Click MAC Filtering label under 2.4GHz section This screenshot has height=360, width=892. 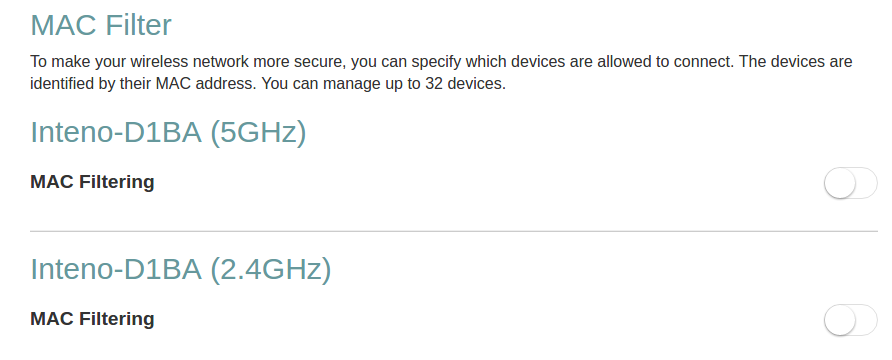pyautogui.click(x=92, y=318)
